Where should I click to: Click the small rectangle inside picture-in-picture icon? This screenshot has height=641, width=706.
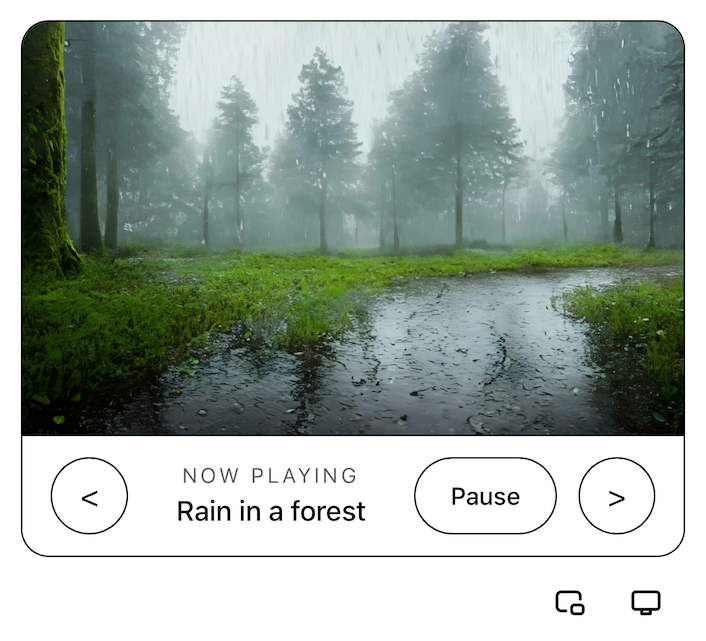(577, 609)
